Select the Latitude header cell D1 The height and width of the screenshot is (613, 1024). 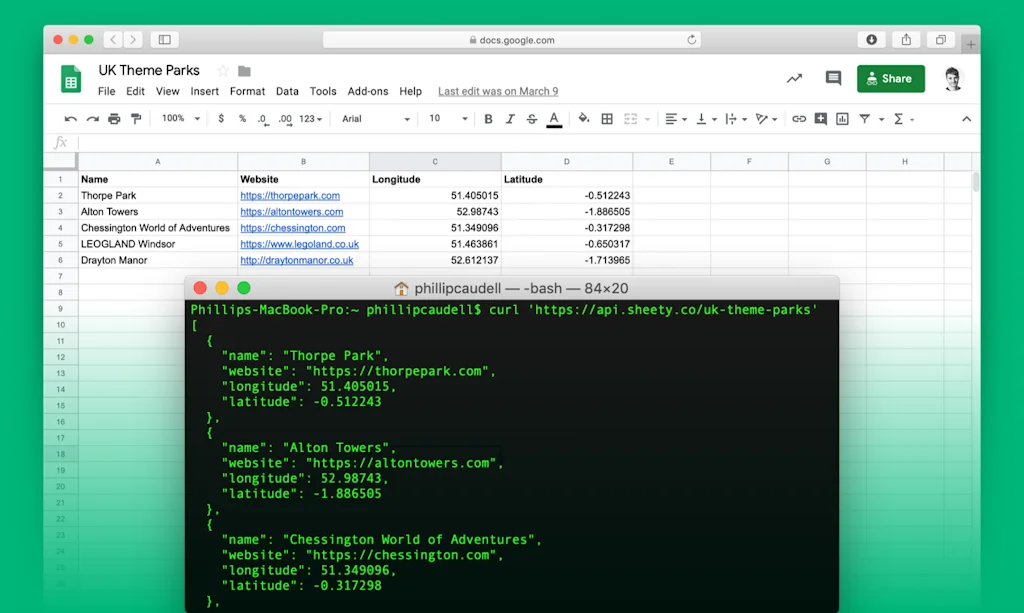point(566,179)
